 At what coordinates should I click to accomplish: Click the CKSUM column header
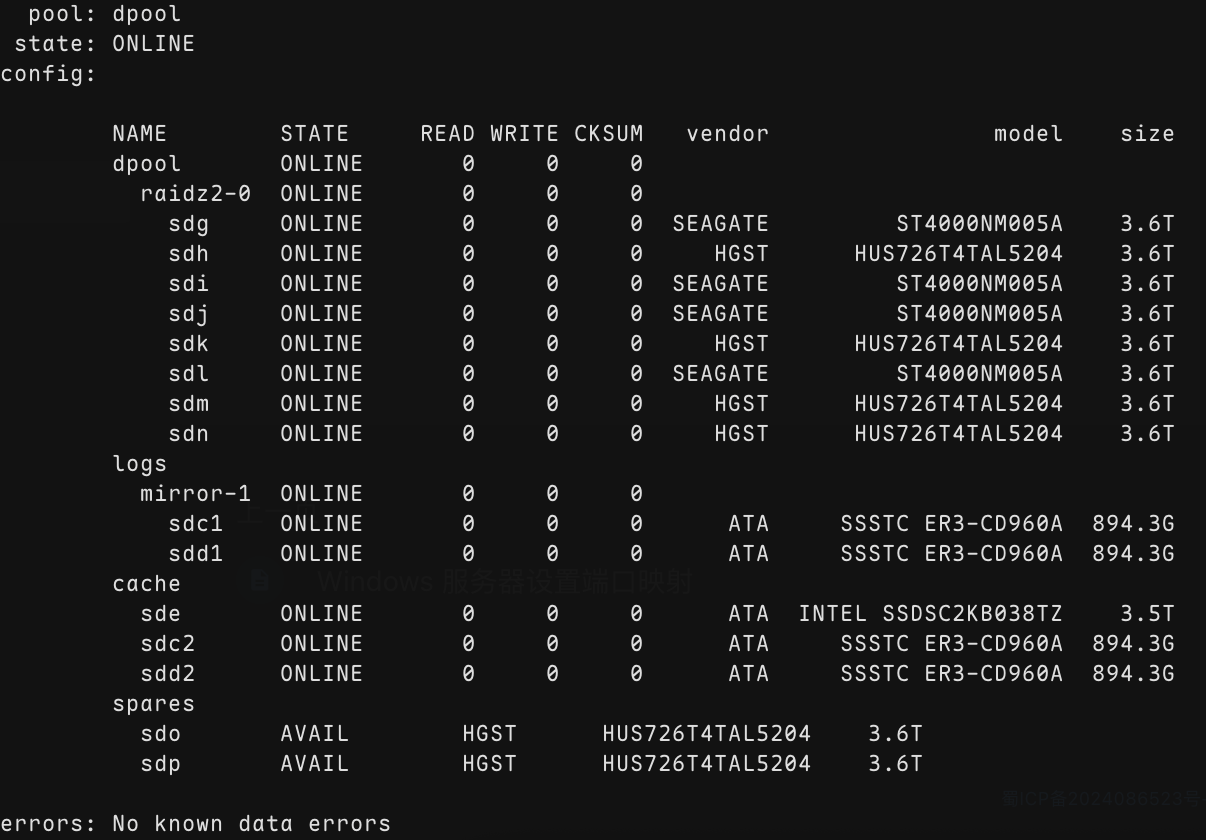click(609, 134)
